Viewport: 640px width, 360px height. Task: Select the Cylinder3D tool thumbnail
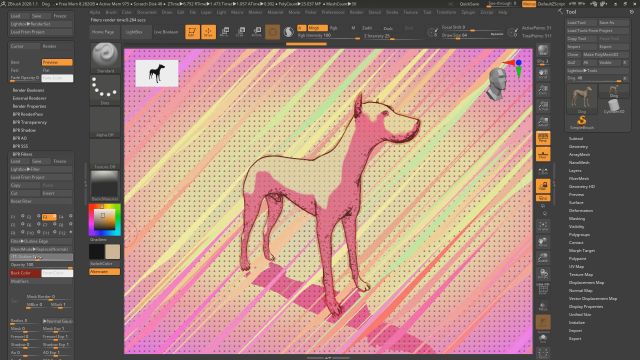pyautogui.click(x=614, y=106)
